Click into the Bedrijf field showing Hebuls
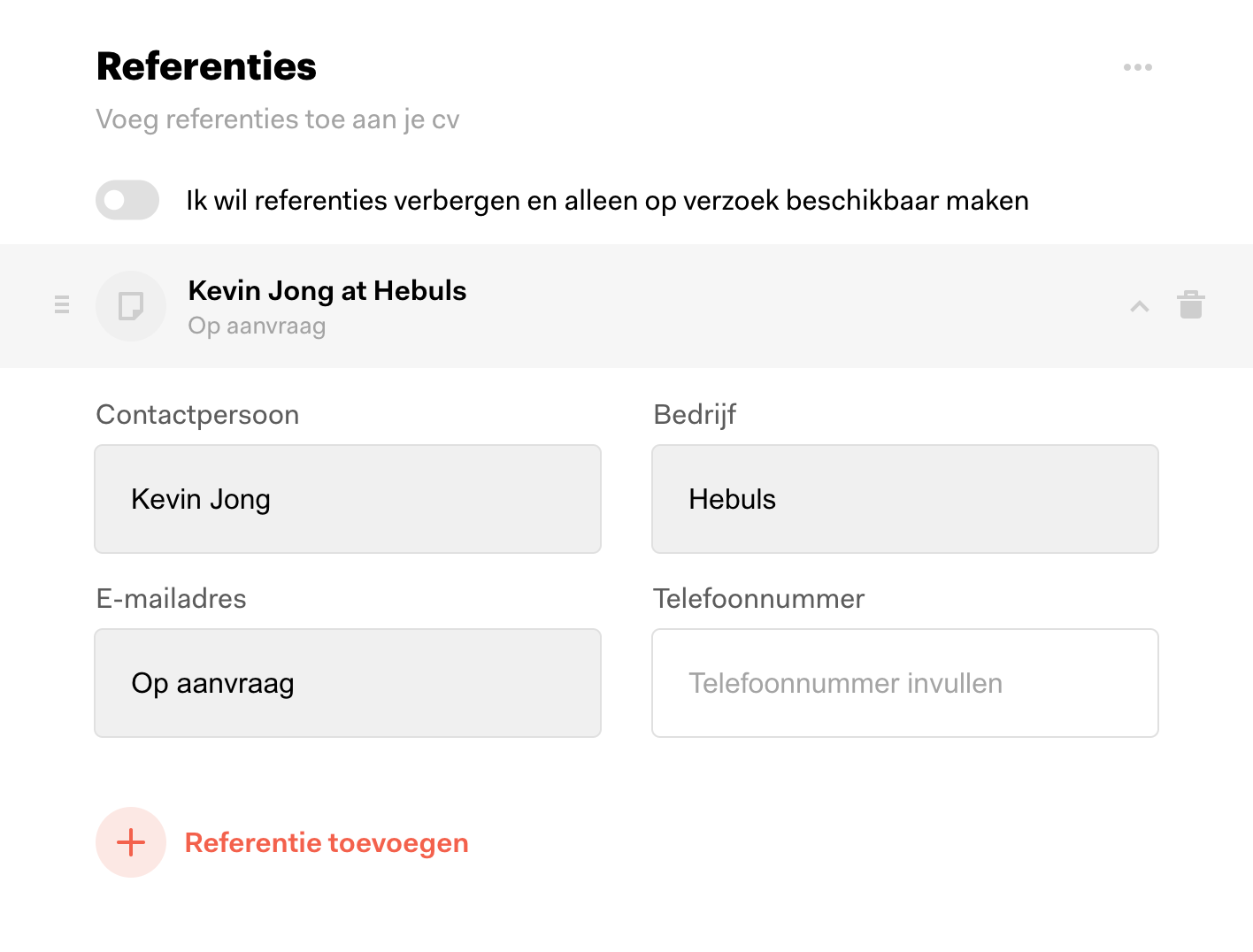 tap(905, 499)
